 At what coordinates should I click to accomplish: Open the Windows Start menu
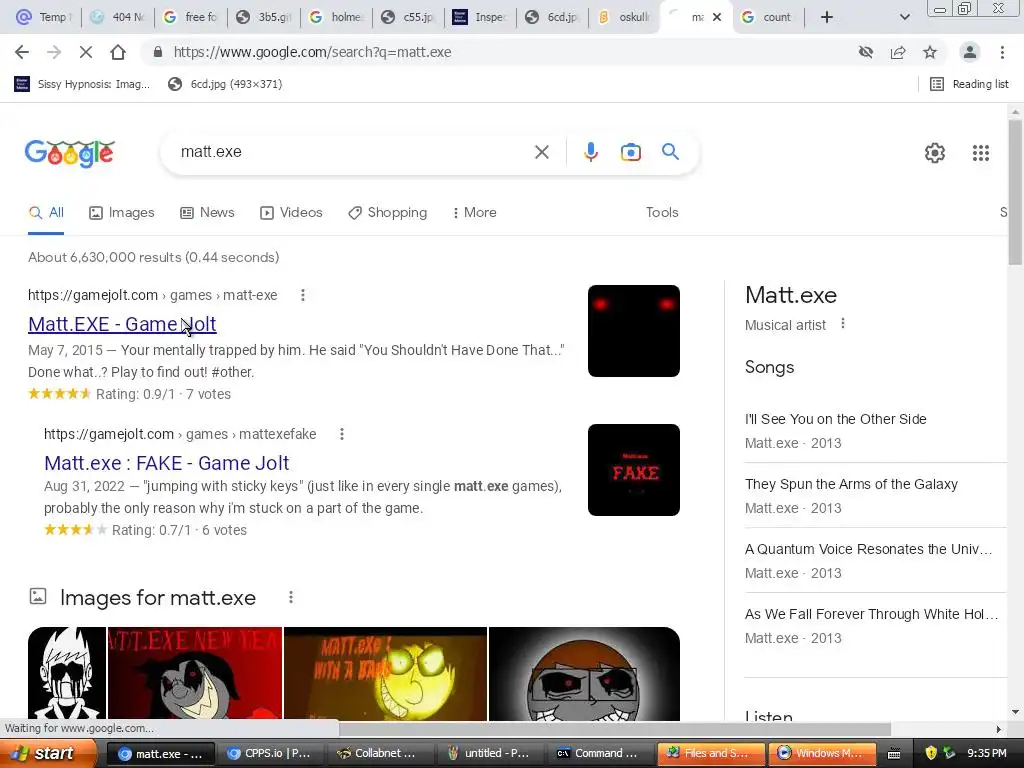[47, 753]
